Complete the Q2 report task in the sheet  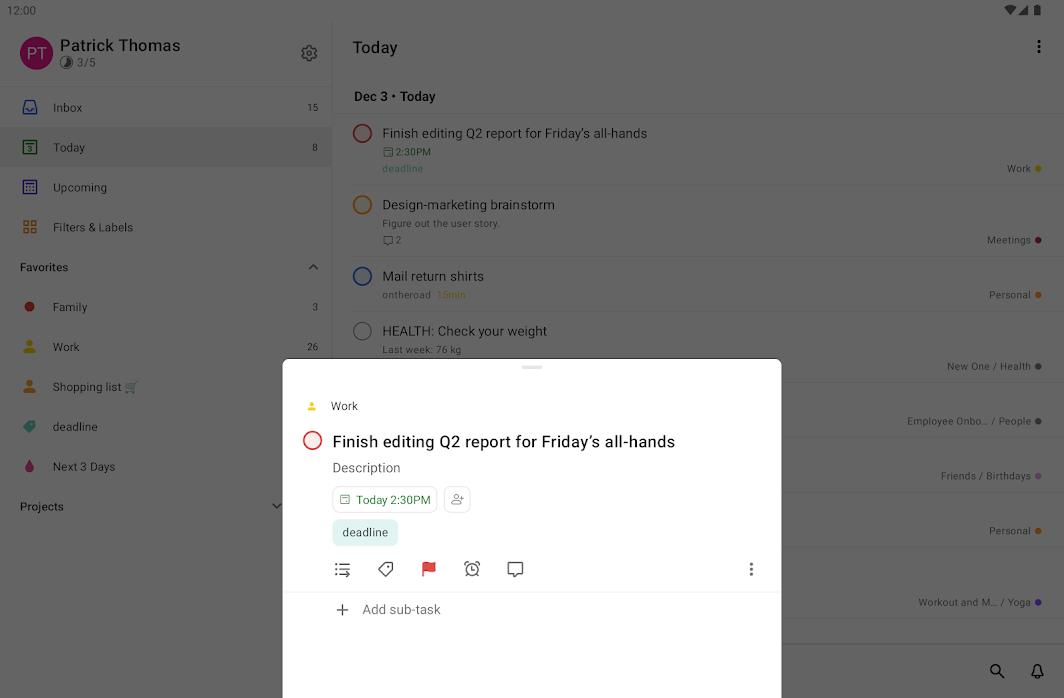pos(313,441)
